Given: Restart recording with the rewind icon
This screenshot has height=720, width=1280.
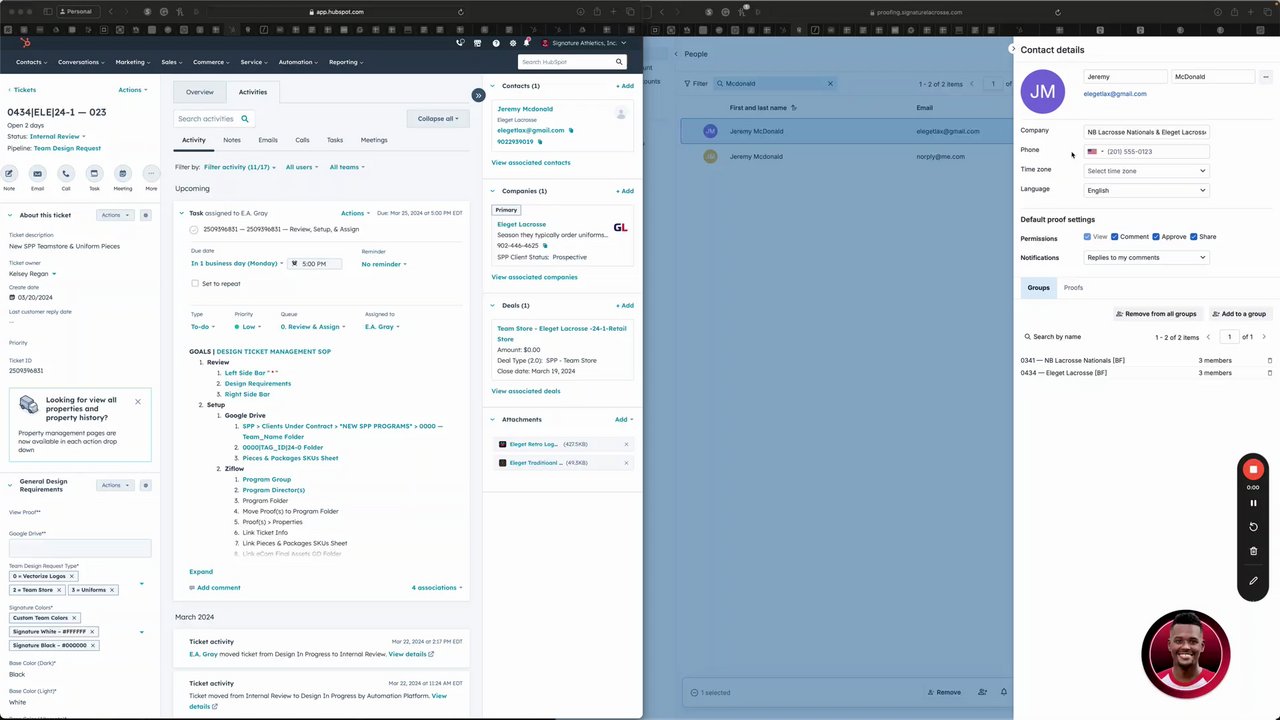Looking at the screenshot, I should pyautogui.click(x=1253, y=527).
